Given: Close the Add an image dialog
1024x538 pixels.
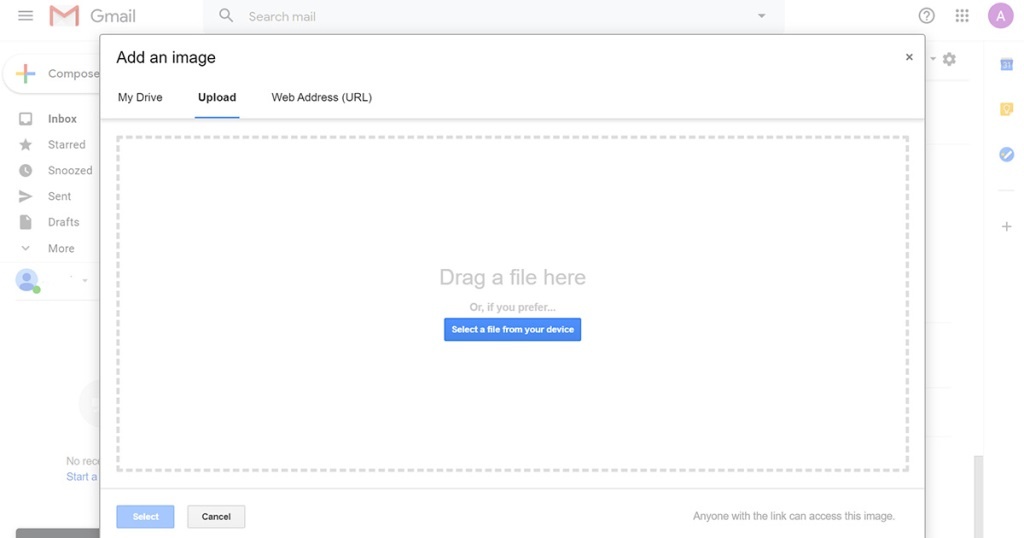Looking at the screenshot, I should 909,58.
